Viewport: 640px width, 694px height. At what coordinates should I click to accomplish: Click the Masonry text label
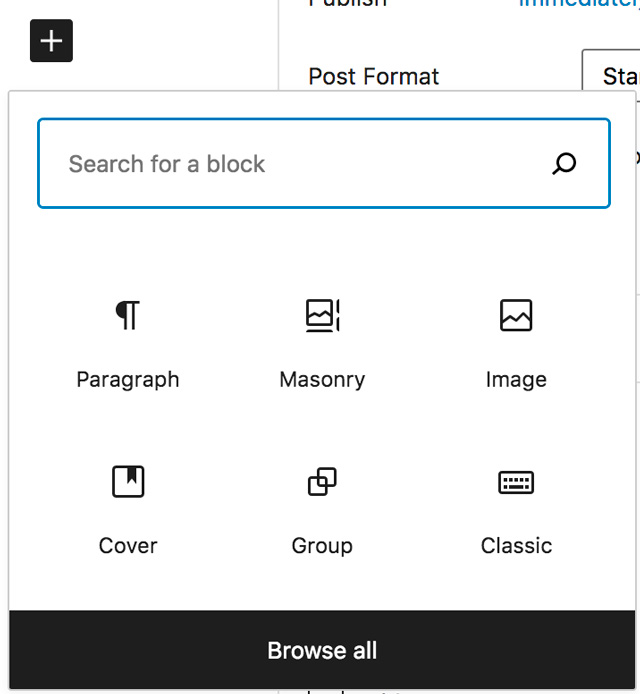[x=322, y=380]
